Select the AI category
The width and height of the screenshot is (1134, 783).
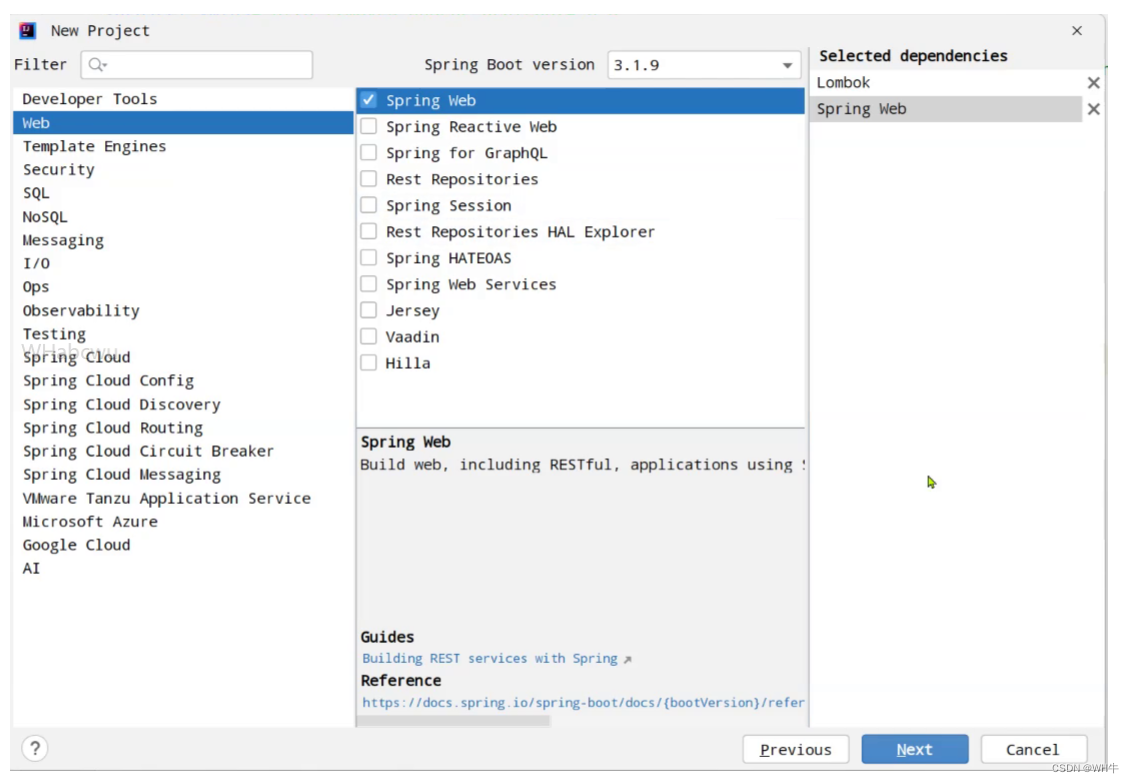click(x=183, y=569)
